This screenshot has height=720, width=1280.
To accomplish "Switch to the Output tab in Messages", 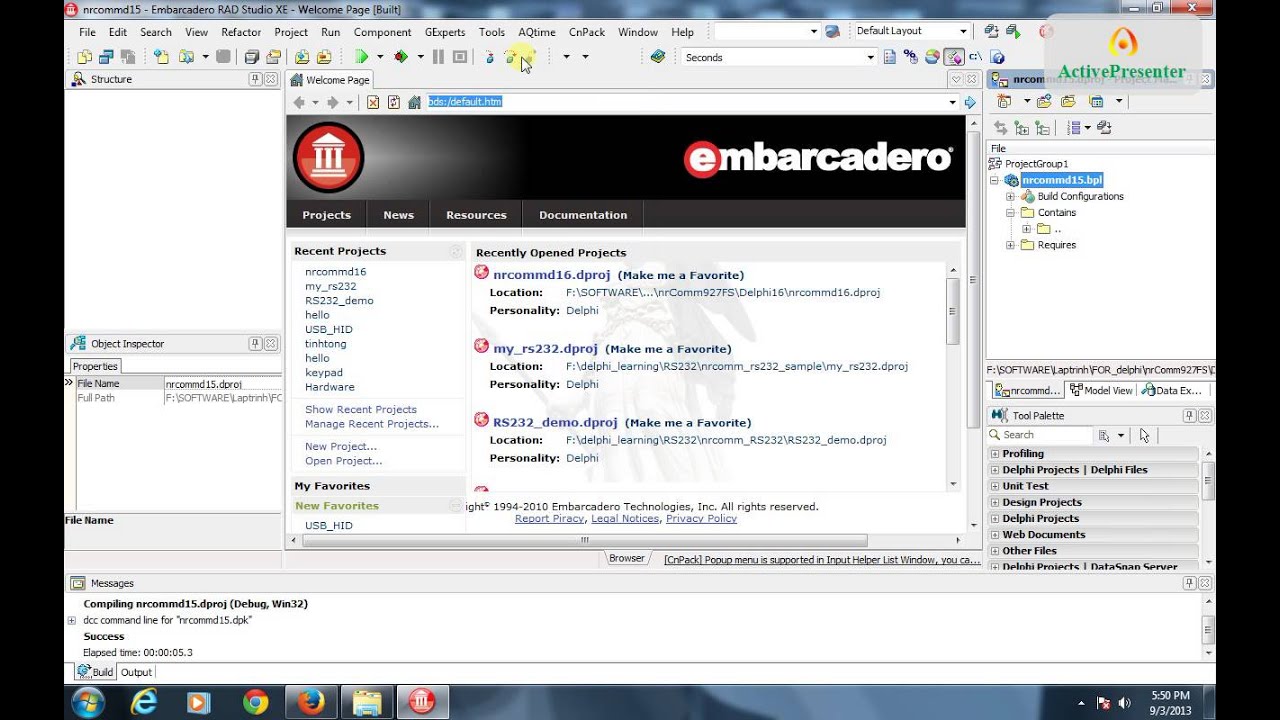I will point(136,673).
